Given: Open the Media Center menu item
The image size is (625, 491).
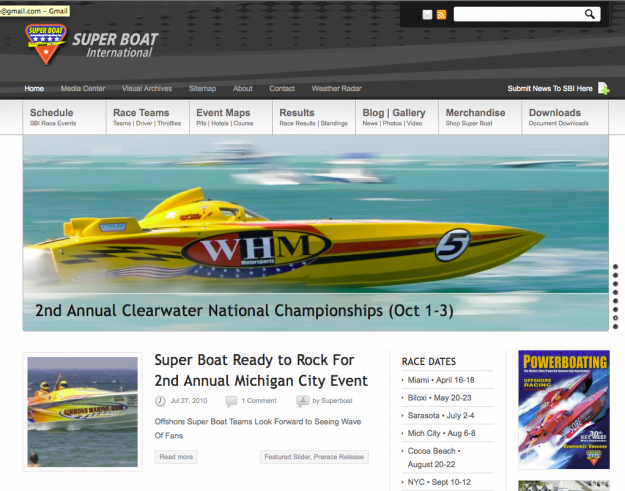Looking at the screenshot, I should pos(83,88).
